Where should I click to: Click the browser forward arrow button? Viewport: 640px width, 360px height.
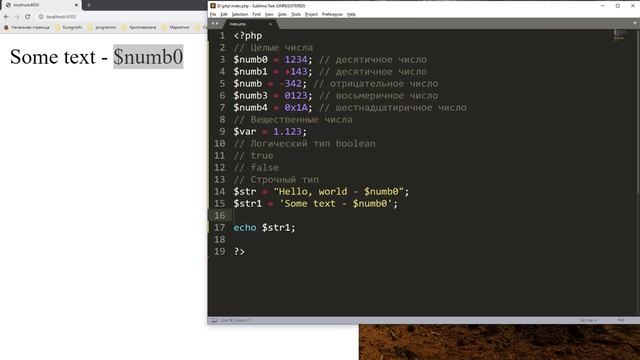point(17,17)
